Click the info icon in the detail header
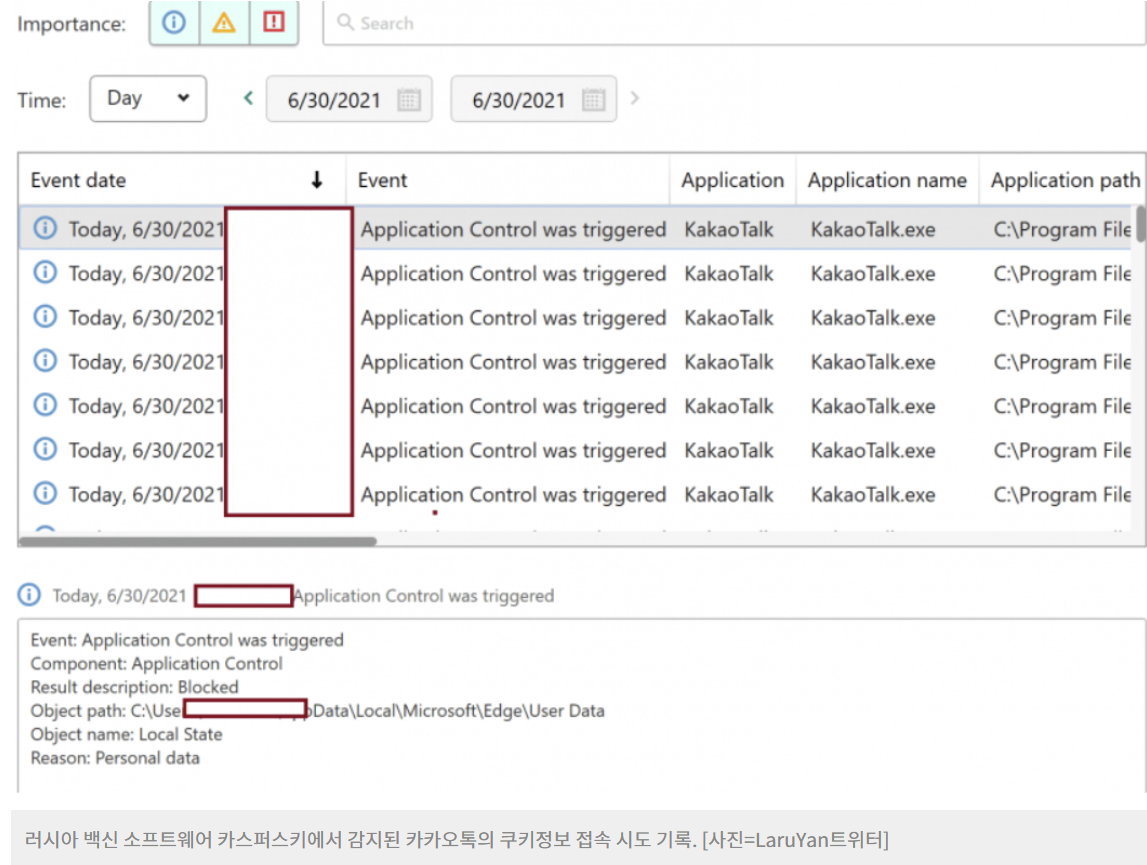Viewport: 1147px width, 865px height. tap(29, 594)
